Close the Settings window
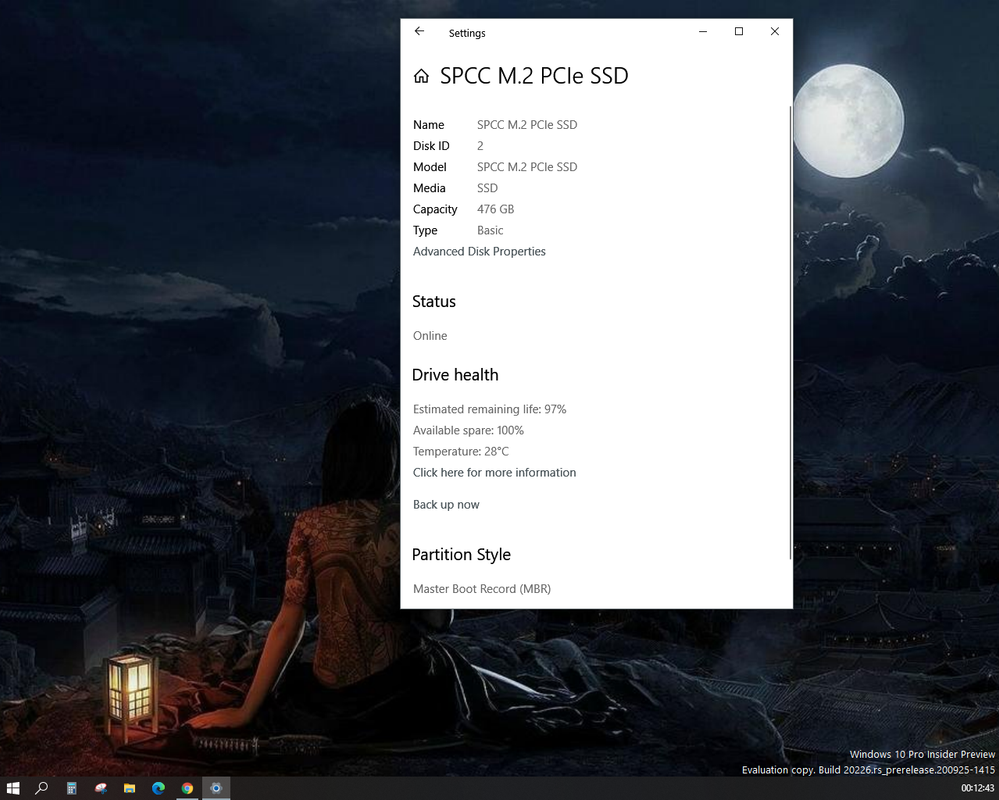 click(x=775, y=31)
